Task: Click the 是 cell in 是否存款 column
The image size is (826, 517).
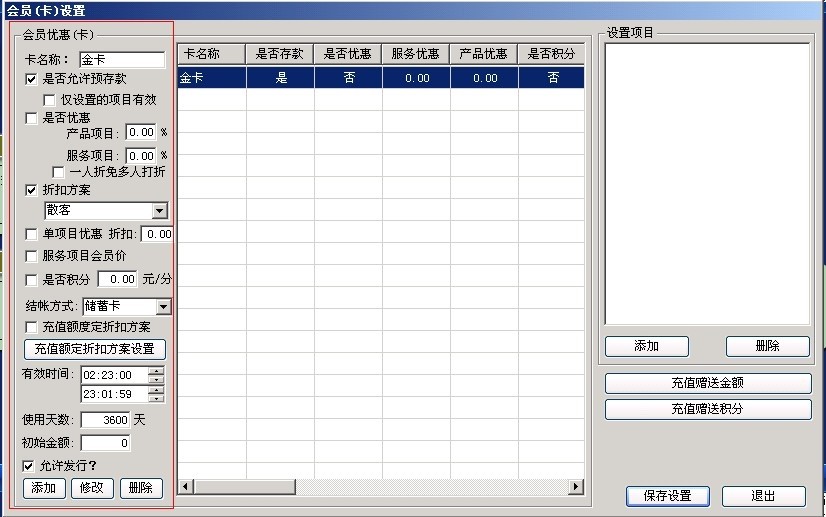Action: [x=280, y=78]
